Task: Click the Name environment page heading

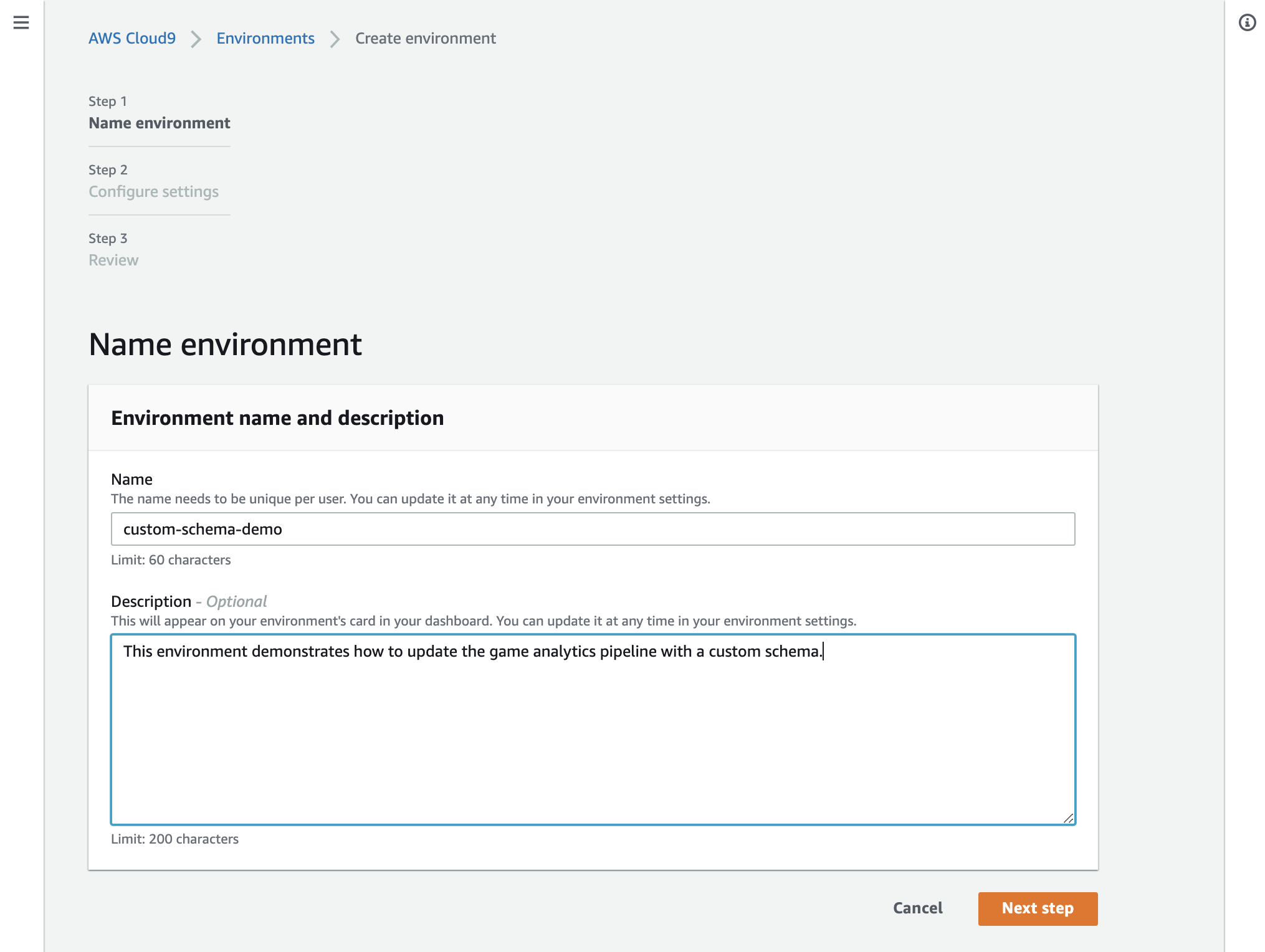Action: click(x=225, y=345)
